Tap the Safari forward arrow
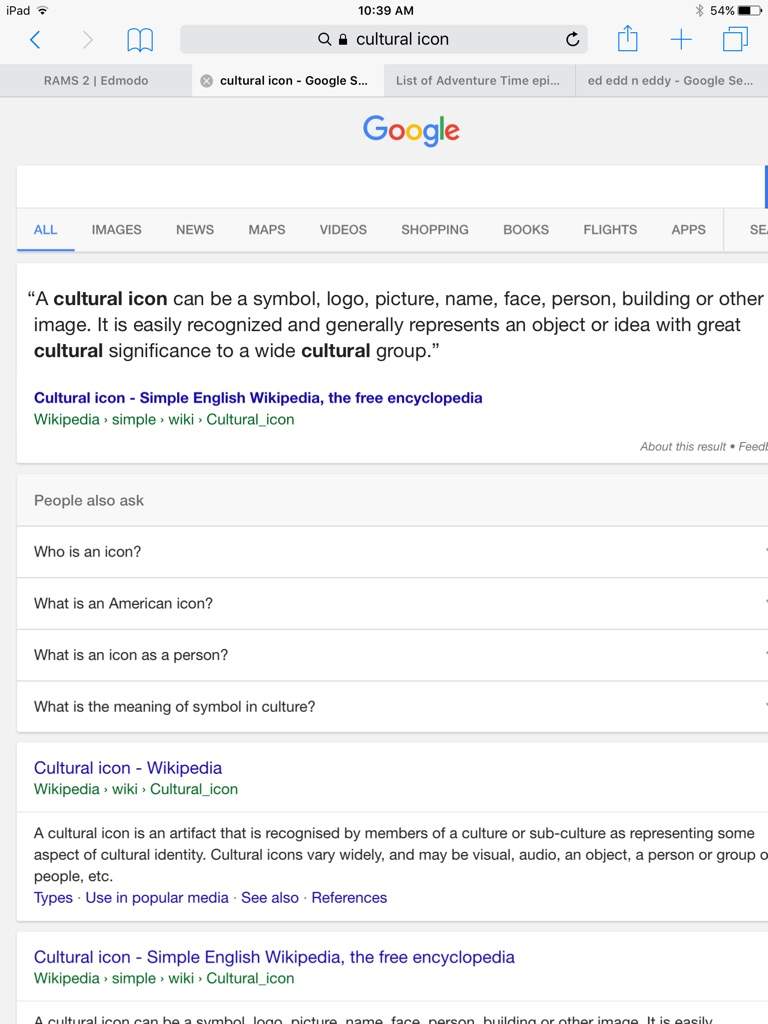Screen dimensions: 768x1024 88,40
